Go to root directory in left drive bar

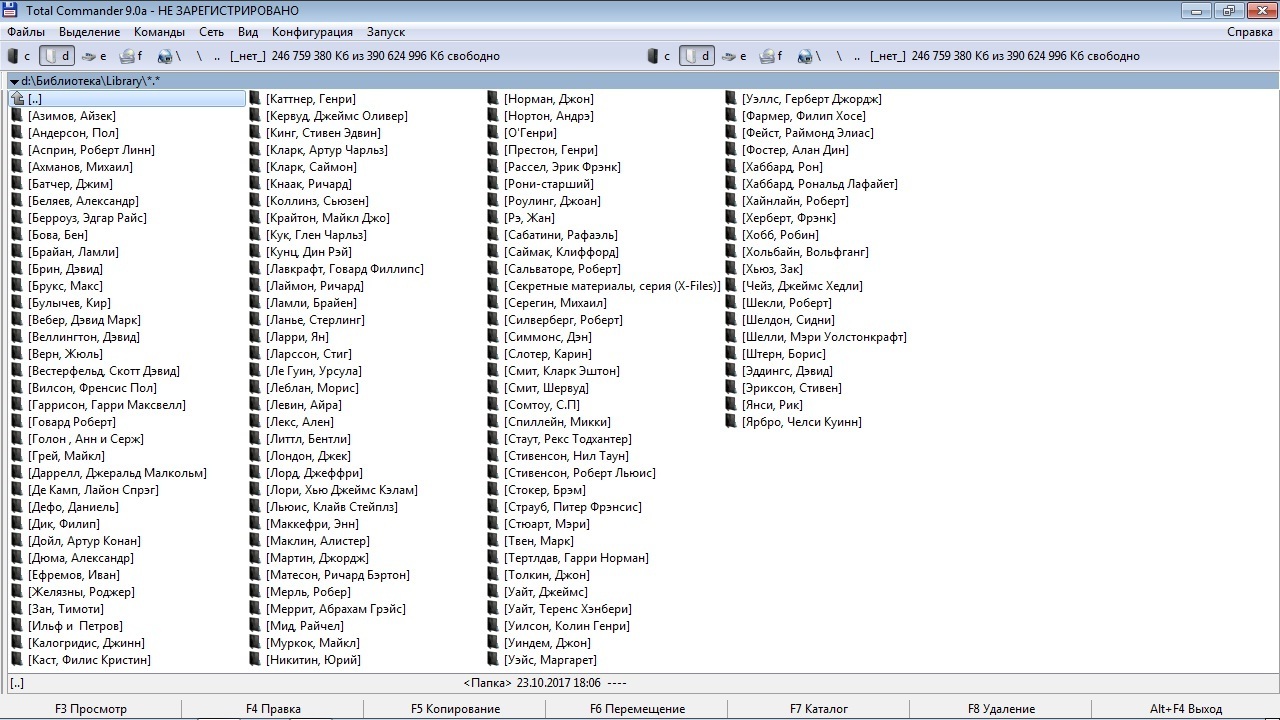199,56
